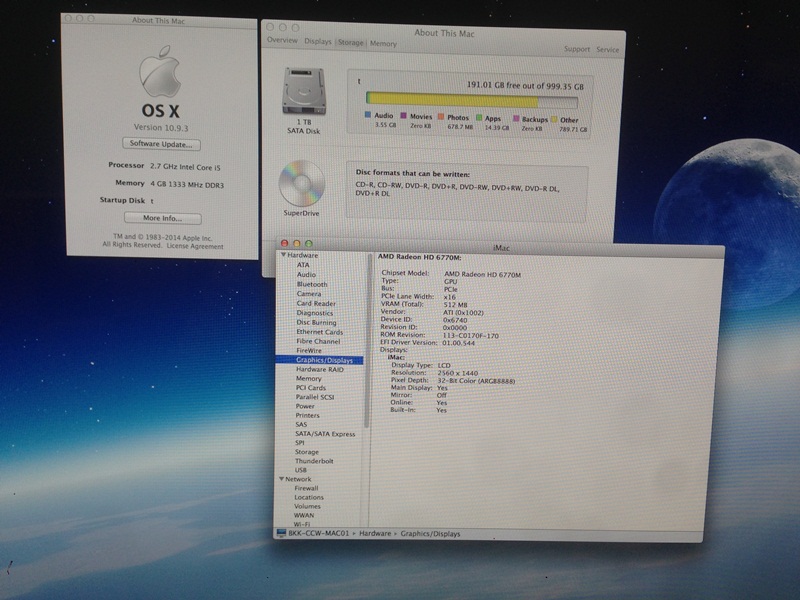Click the orange Photos legend swatch
The height and width of the screenshot is (600, 800).
point(441,117)
